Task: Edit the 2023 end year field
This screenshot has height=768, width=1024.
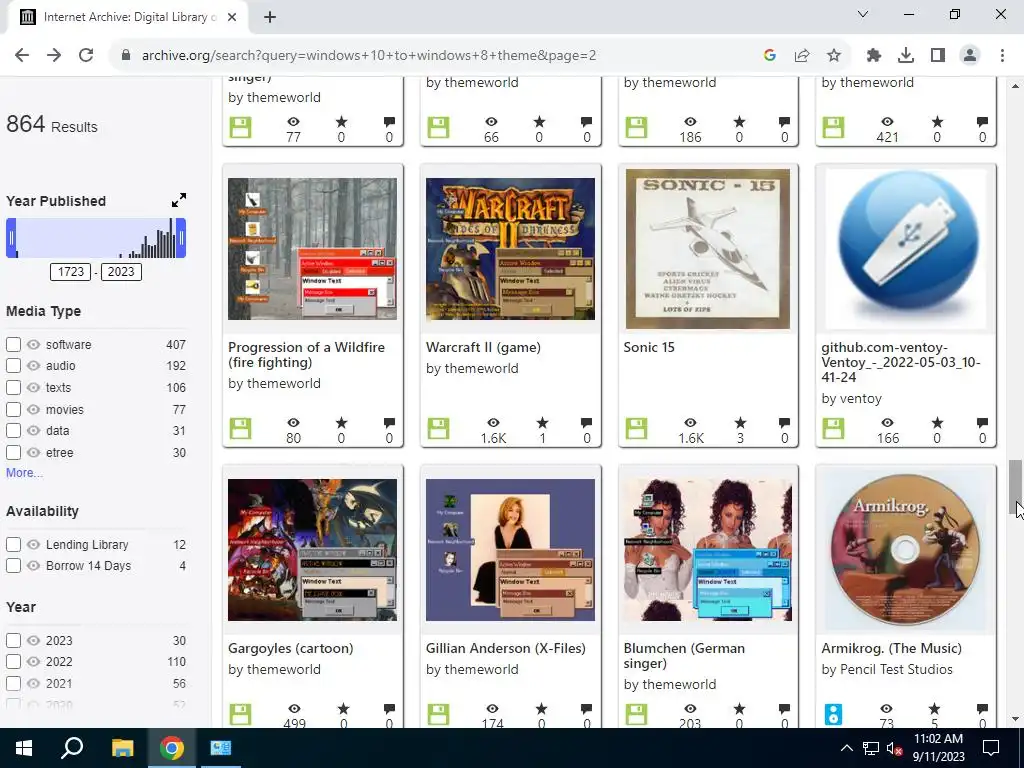Action: pyautogui.click(x=121, y=272)
